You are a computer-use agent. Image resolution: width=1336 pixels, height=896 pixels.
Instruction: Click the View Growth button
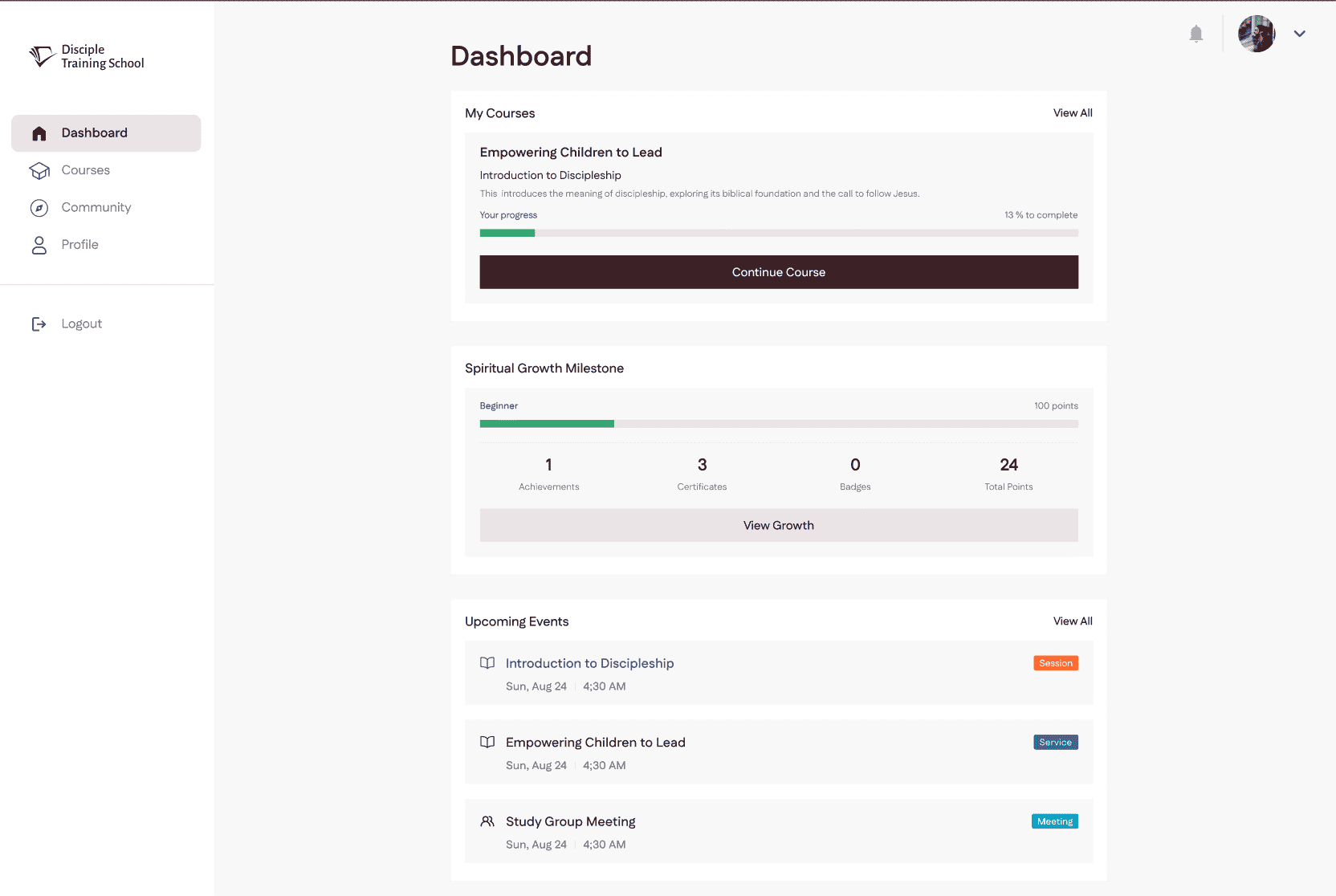pyautogui.click(x=779, y=525)
